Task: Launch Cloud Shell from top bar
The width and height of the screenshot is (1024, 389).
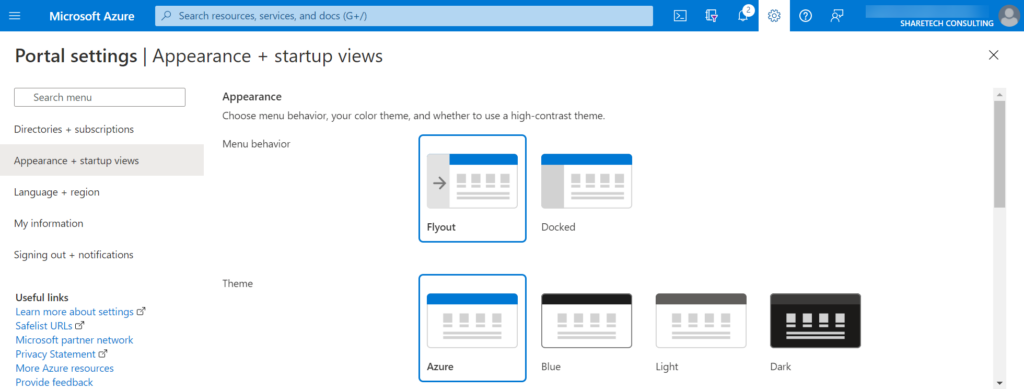Action: (x=680, y=16)
